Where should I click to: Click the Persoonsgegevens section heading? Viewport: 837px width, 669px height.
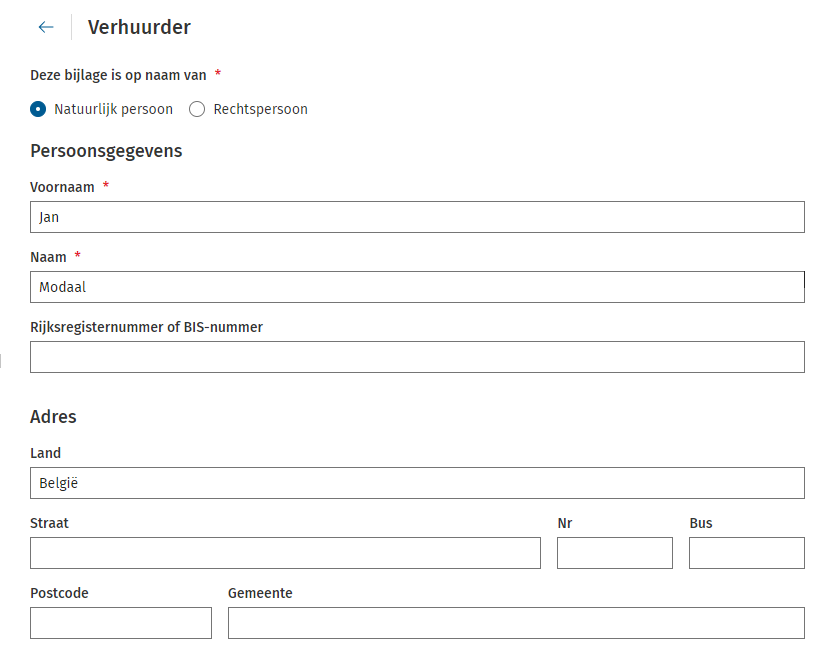(x=106, y=151)
